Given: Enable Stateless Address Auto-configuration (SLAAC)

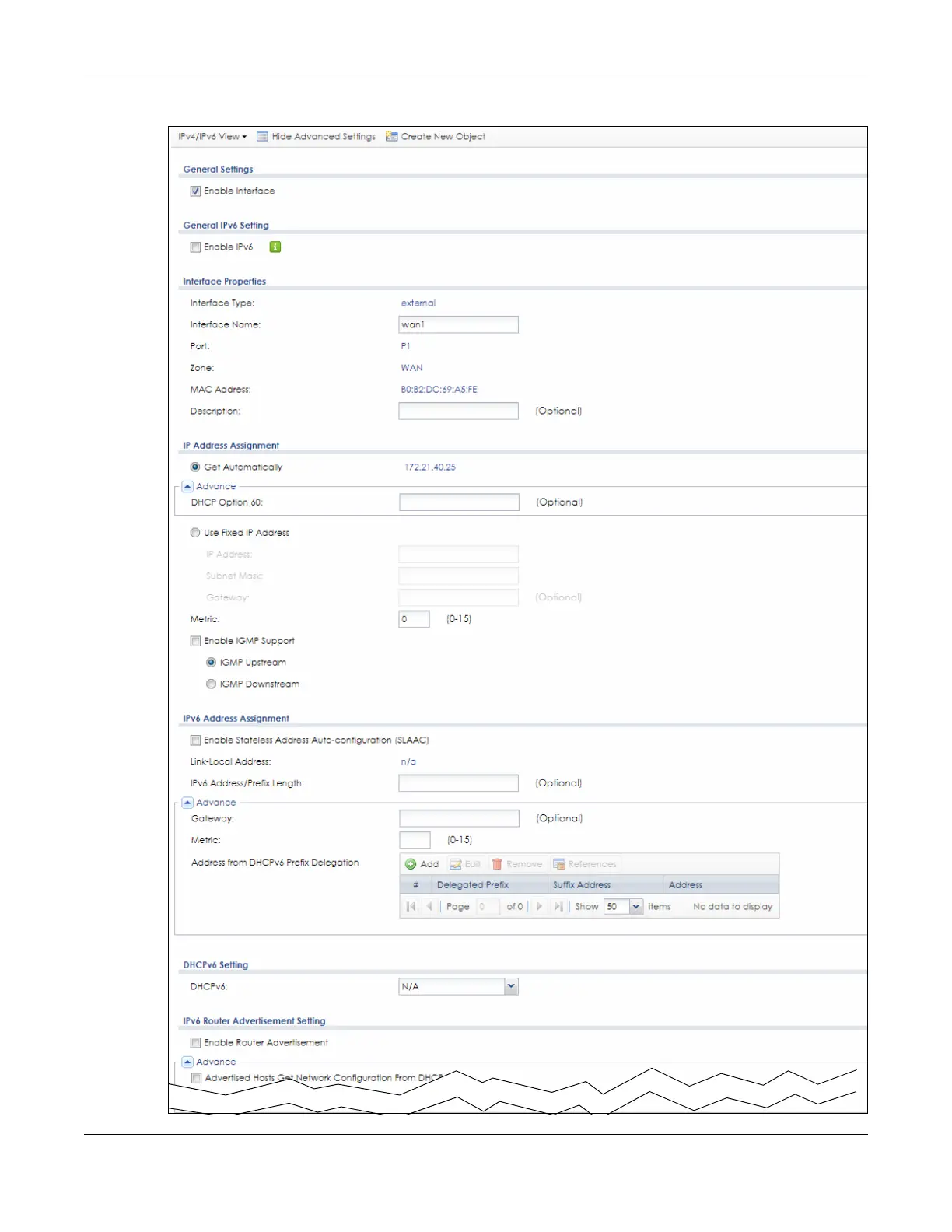Looking at the screenshot, I should tap(196, 740).
